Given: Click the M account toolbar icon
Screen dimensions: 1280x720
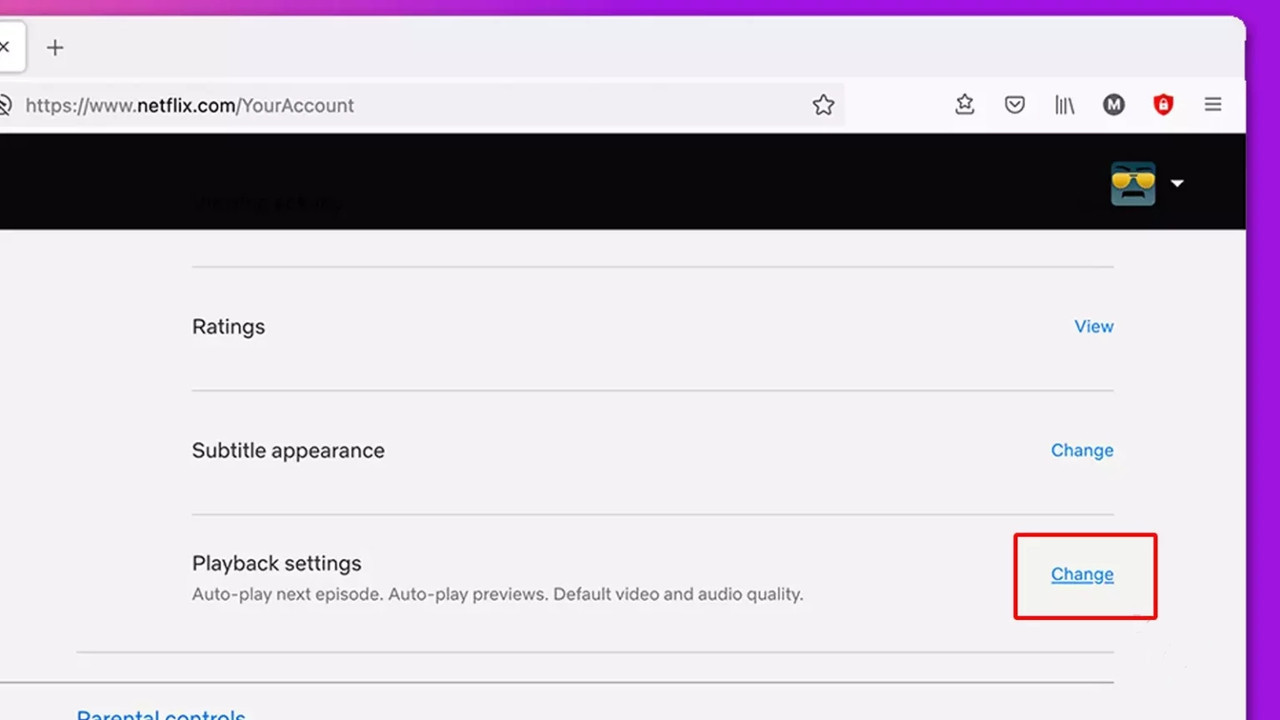Looking at the screenshot, I should 1114,104.
